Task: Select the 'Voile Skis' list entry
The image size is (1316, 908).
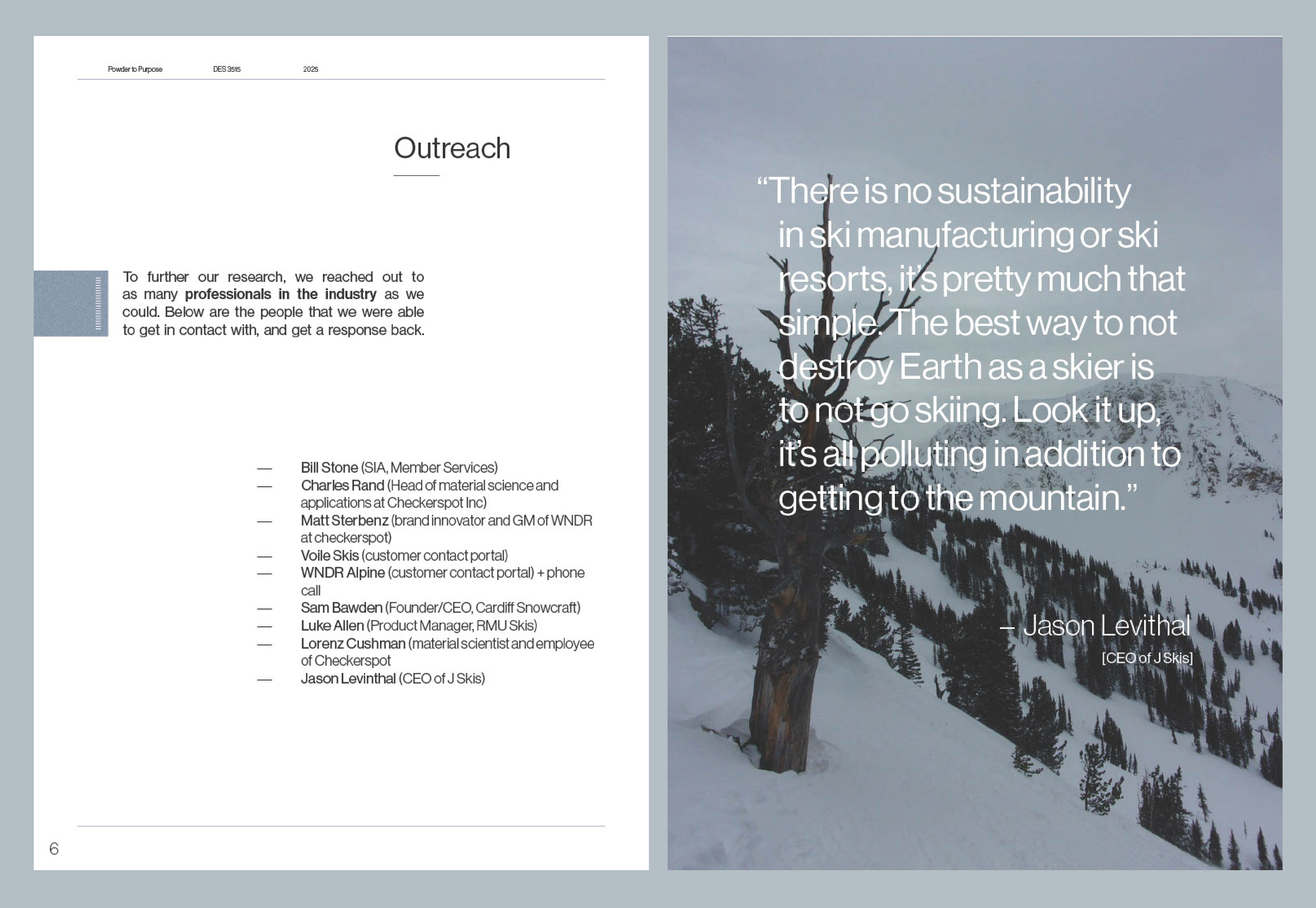Action: 404,555
